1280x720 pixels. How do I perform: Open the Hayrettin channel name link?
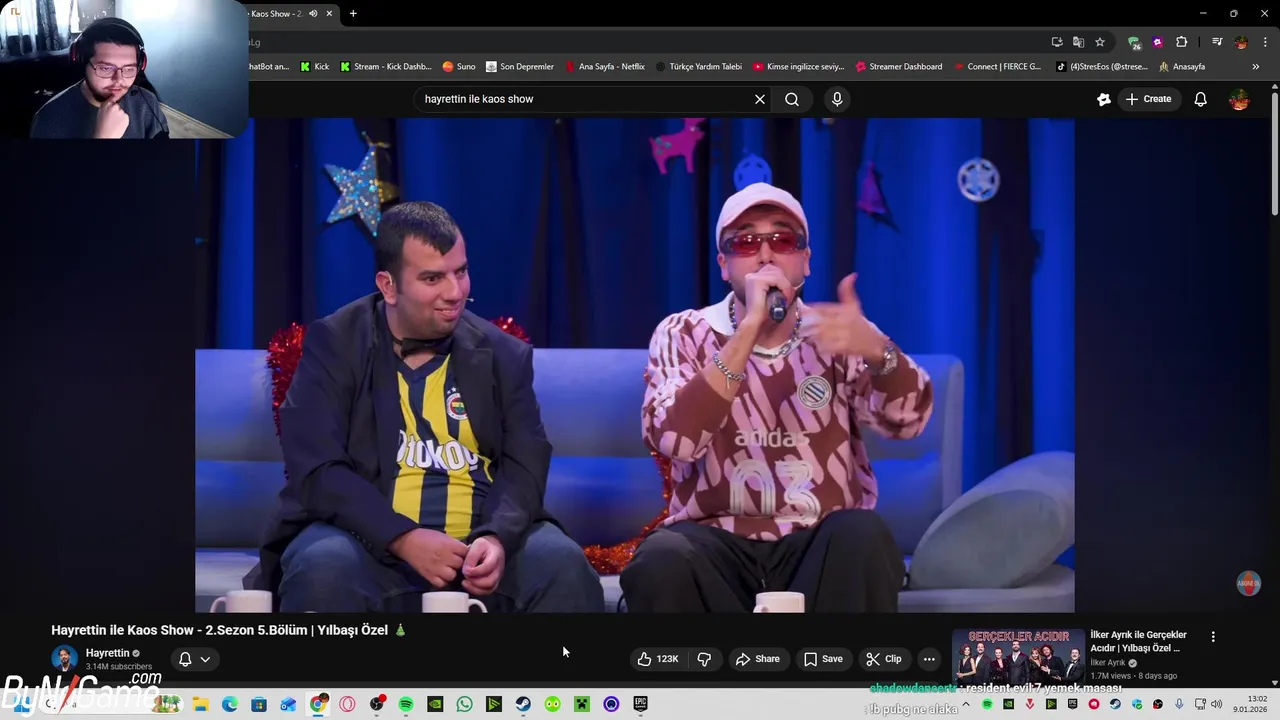(x=107, y=653)
